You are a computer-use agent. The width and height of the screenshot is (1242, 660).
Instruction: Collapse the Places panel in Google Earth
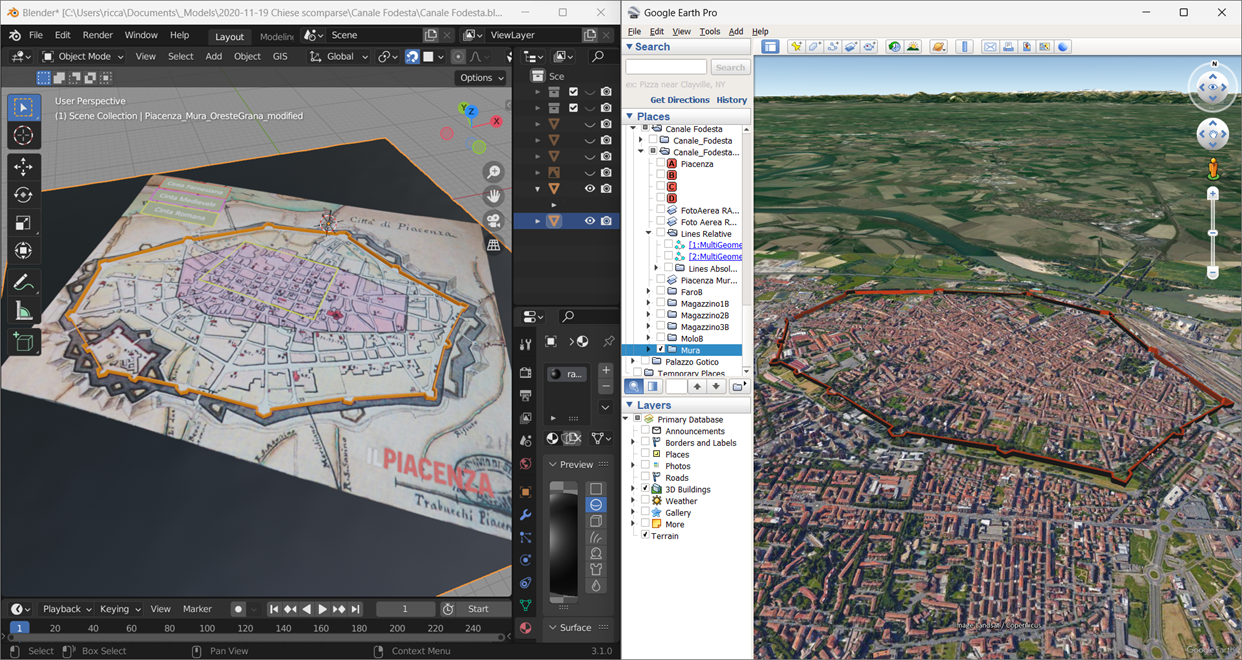click(630, 117)
